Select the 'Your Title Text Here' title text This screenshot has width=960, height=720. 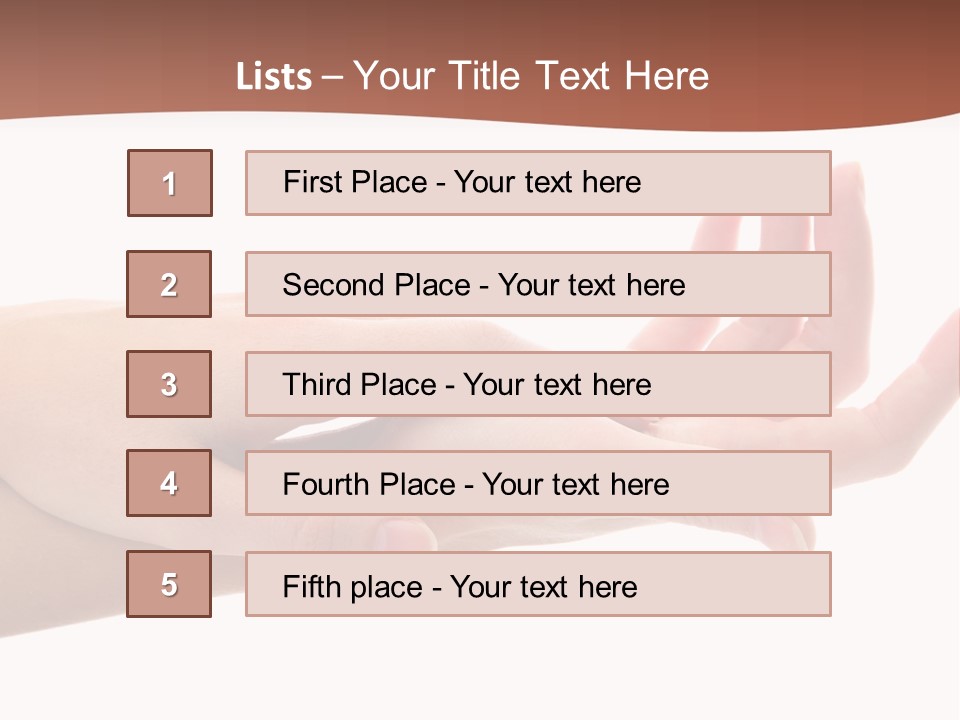point(531,76)
